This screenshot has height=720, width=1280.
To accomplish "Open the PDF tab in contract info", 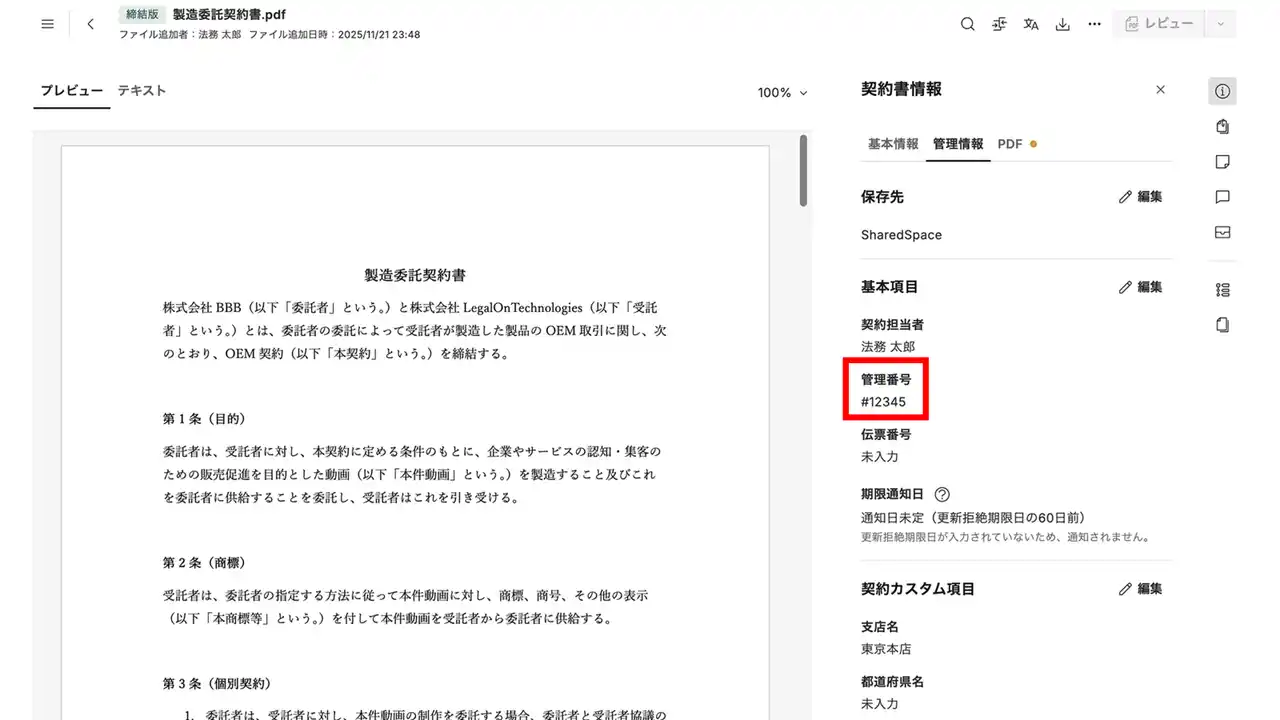I will point(1010,144).
